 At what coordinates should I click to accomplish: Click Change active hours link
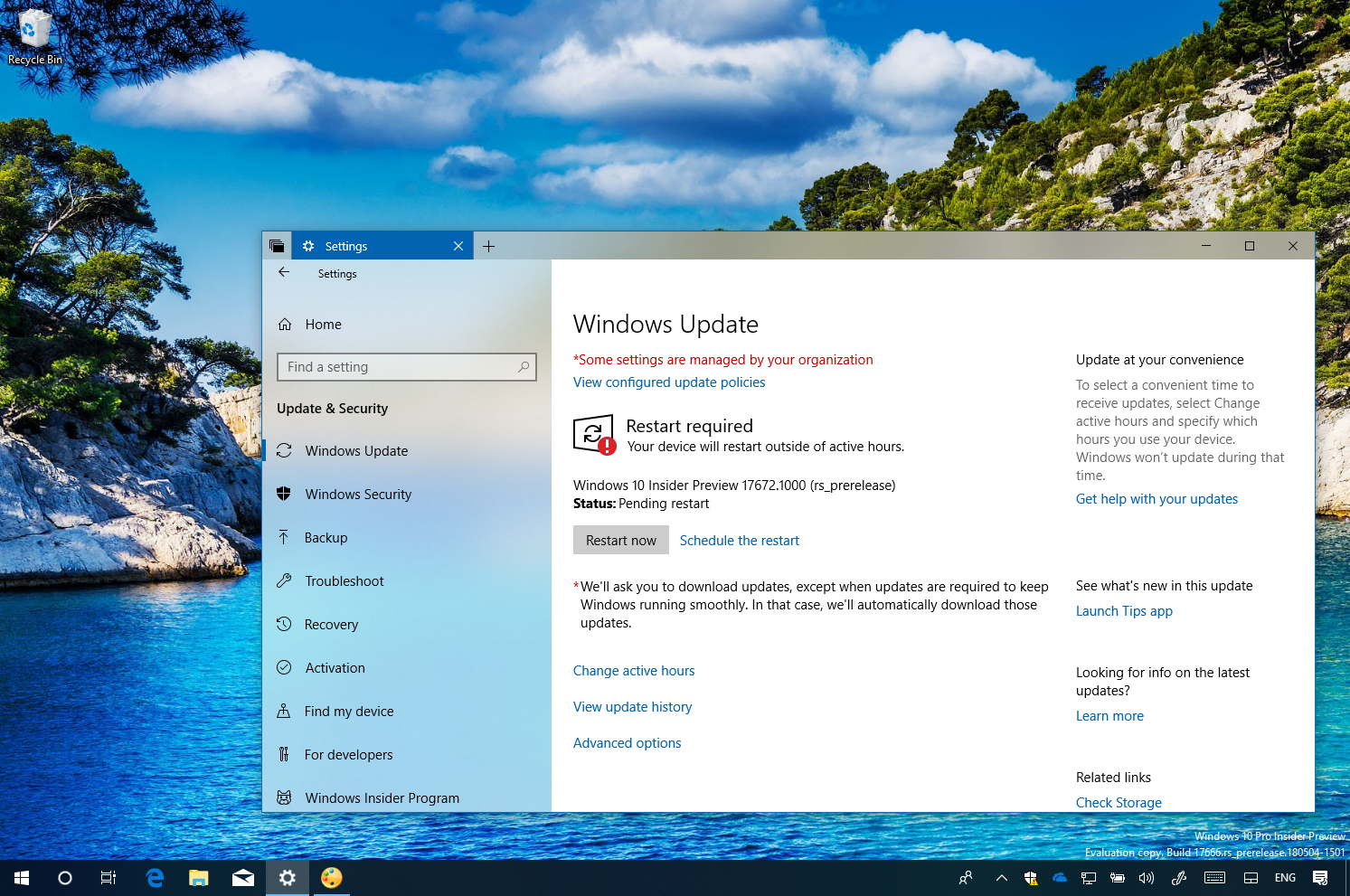(634, 670)
